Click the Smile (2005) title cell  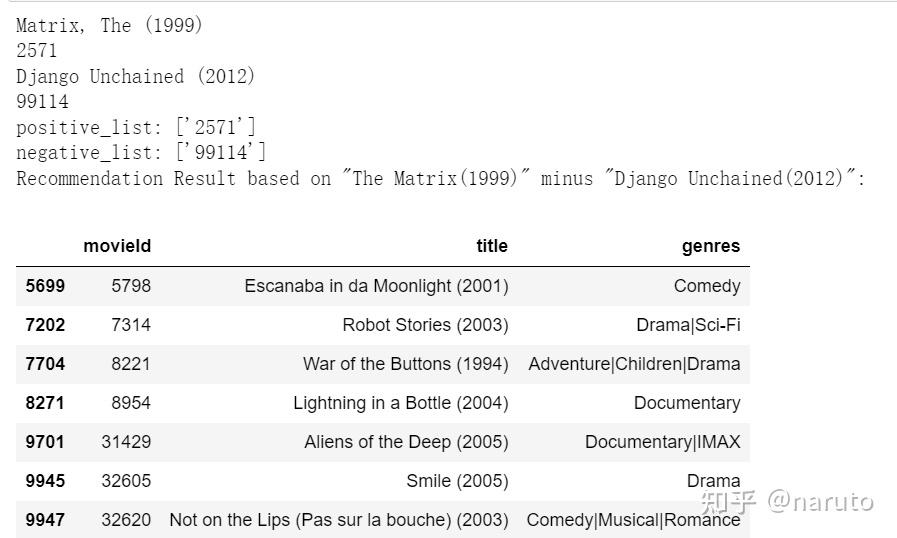point(457,481)
